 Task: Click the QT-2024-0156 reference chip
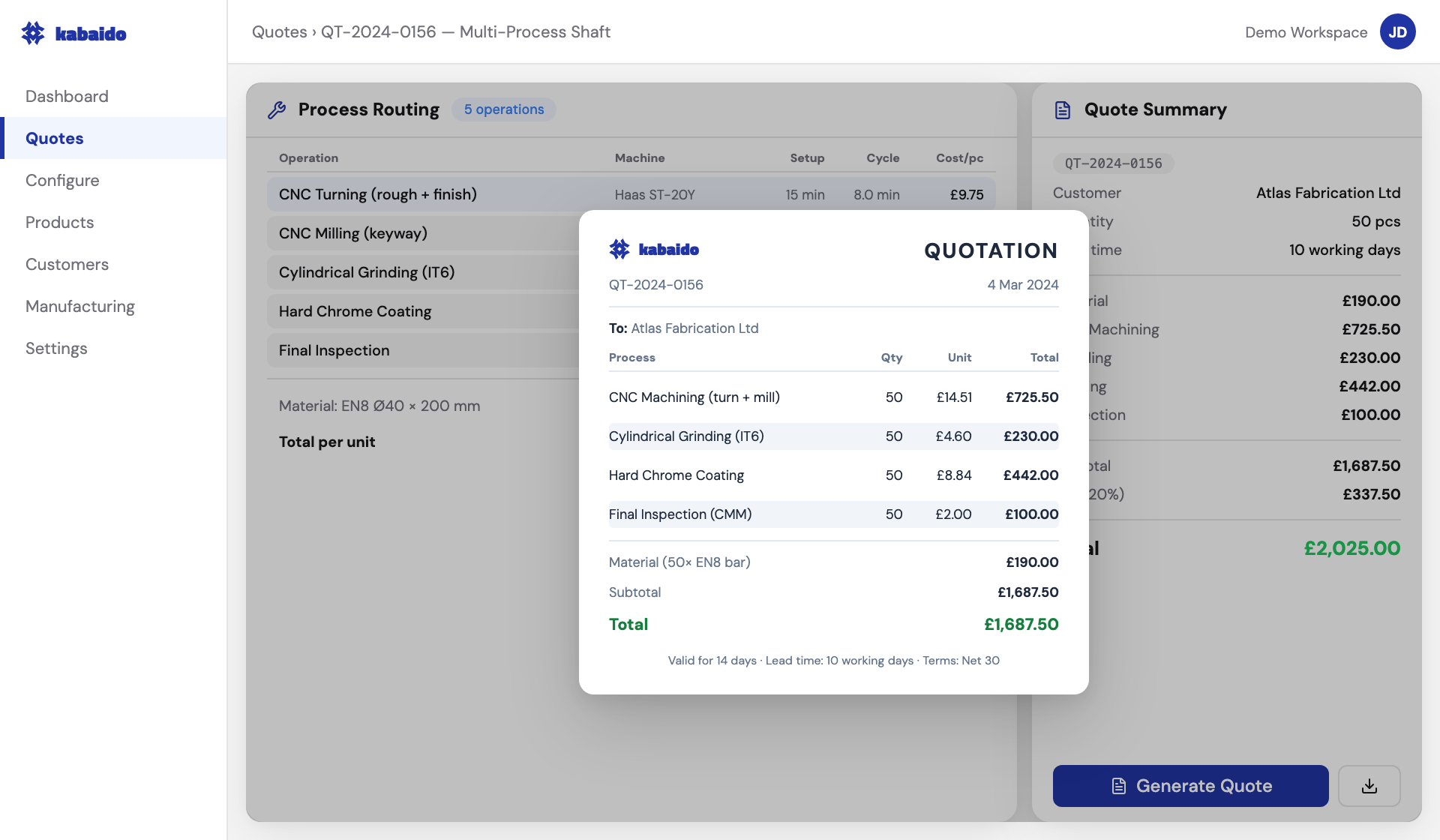click(x=1112, y=163)
